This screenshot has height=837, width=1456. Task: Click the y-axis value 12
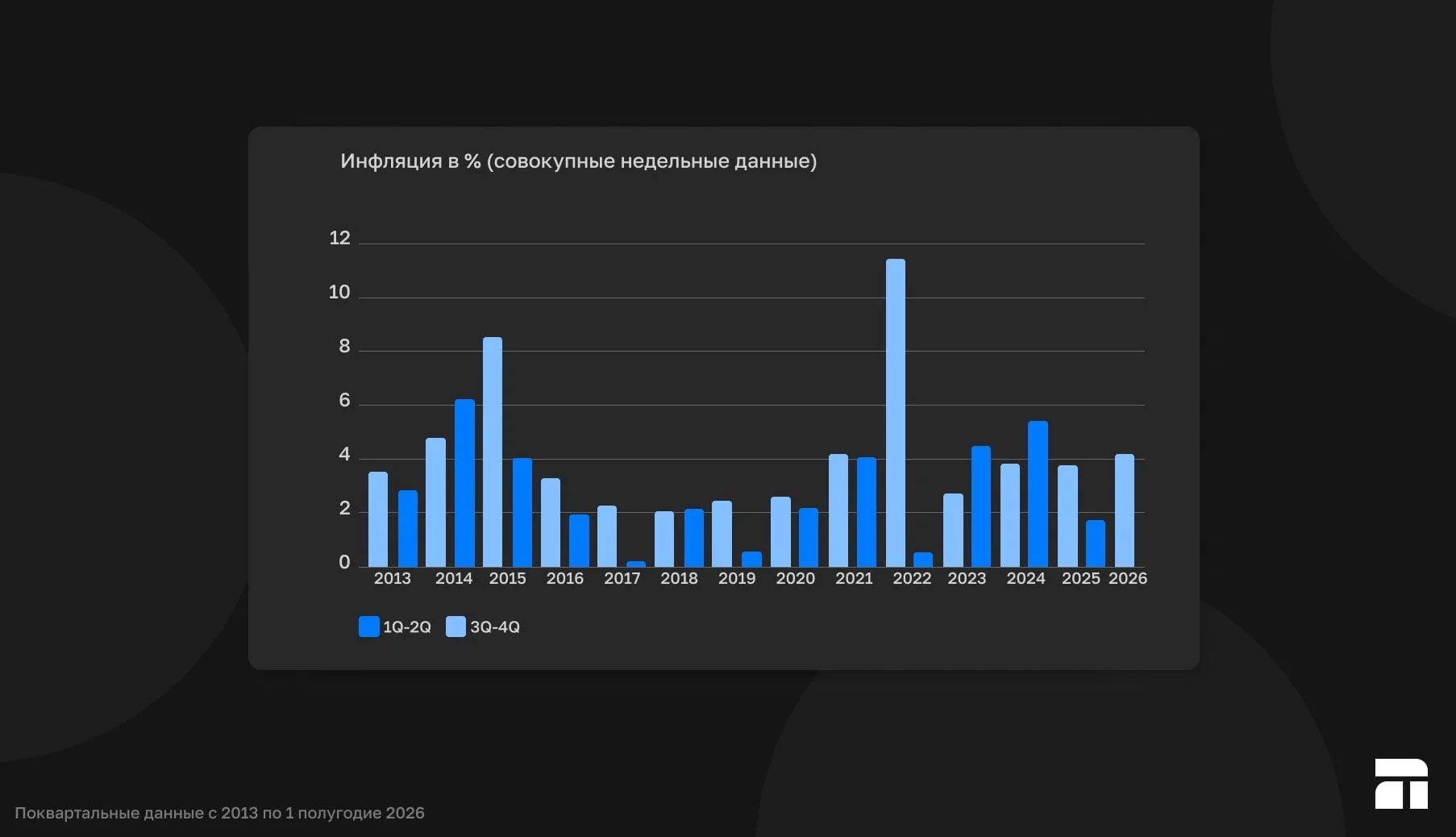(339, 238)
